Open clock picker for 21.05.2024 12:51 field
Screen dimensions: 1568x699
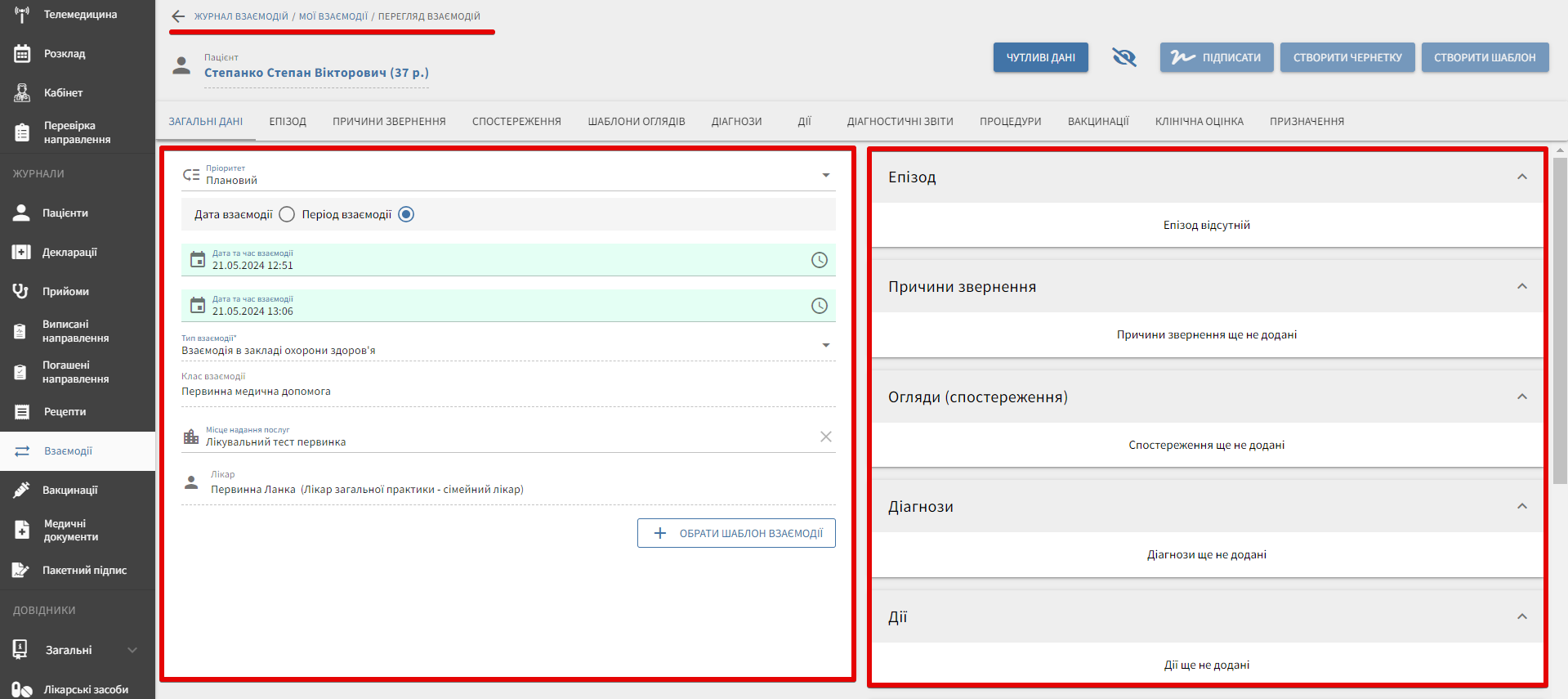point(819,260)
